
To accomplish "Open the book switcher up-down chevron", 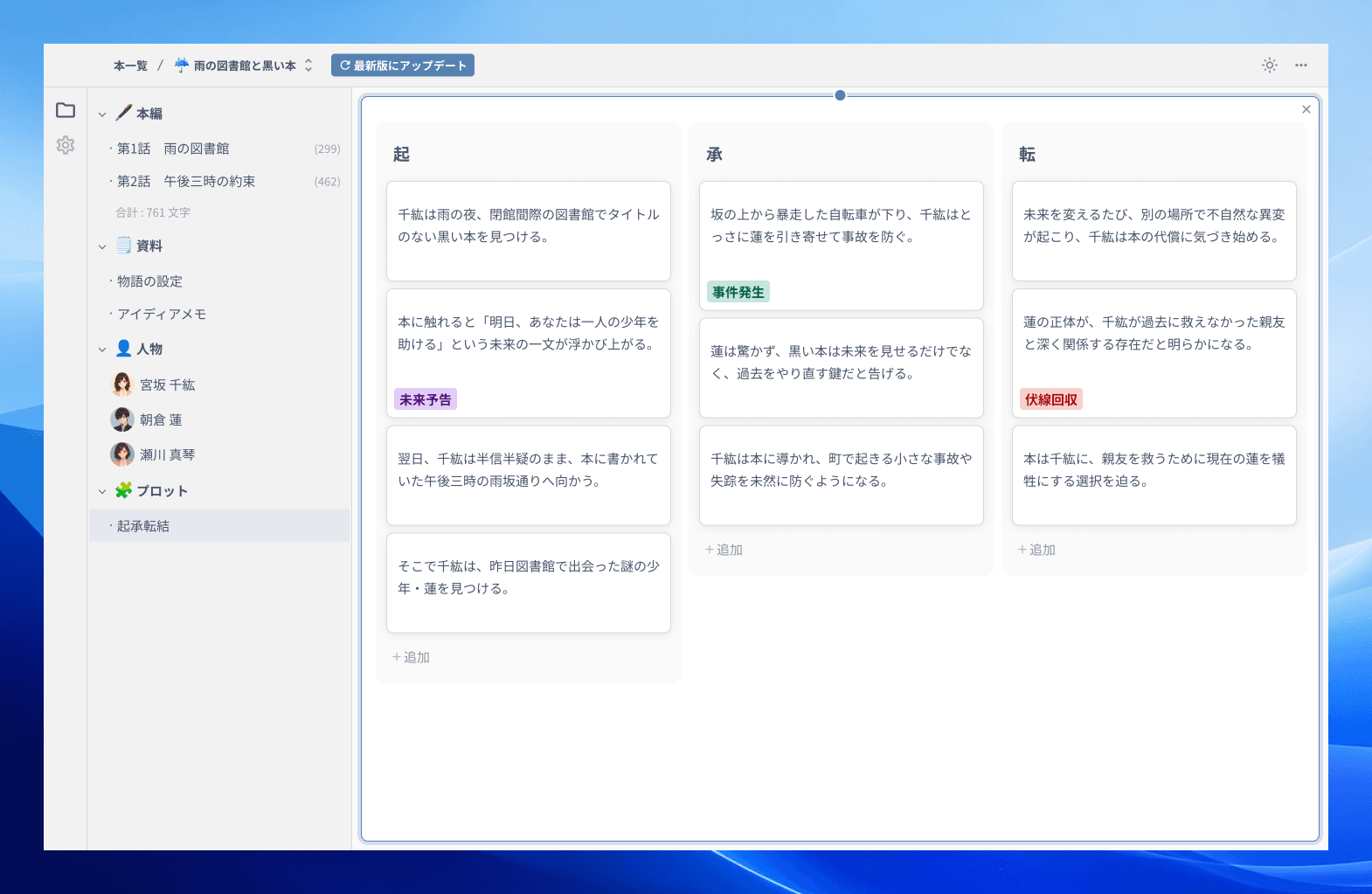I will 308,66.
